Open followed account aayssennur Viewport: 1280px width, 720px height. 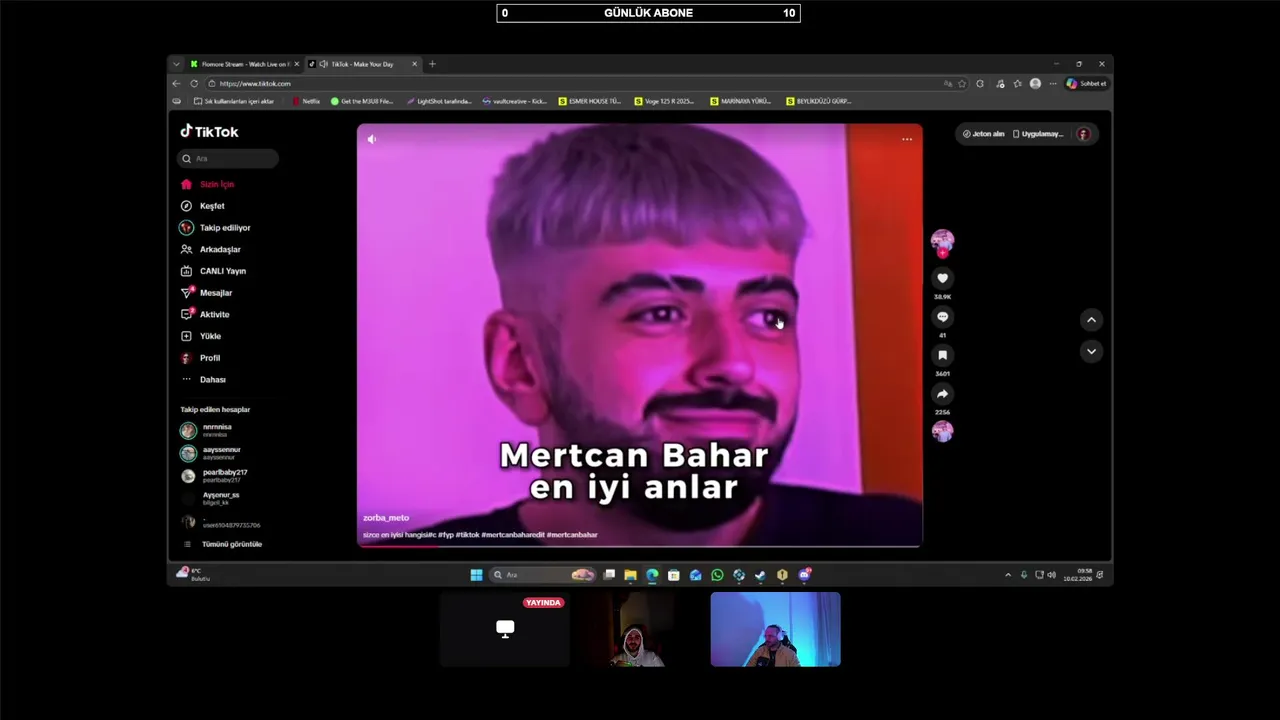pyautogui.click(x=211, y=453)
